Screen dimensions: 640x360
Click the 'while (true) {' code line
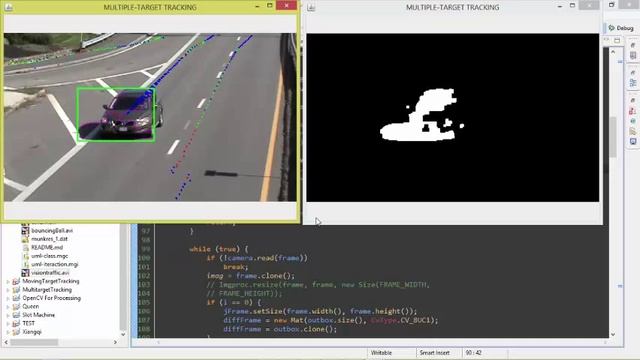pyautogui.click(x=219, y=249)
